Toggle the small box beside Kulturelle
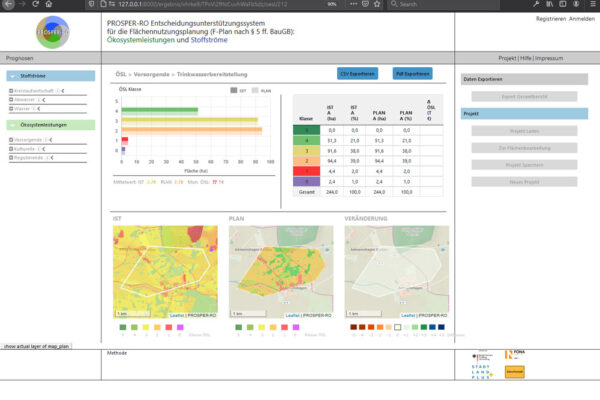This screenshot has width=600, height=400. [11, 149]
